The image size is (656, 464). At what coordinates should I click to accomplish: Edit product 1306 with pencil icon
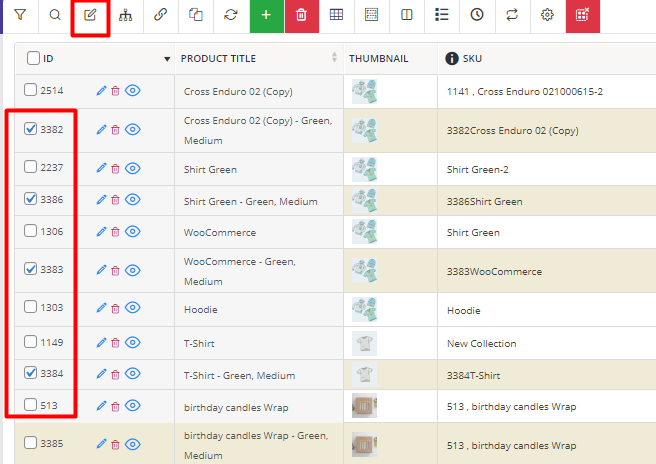tap(102, 231)
